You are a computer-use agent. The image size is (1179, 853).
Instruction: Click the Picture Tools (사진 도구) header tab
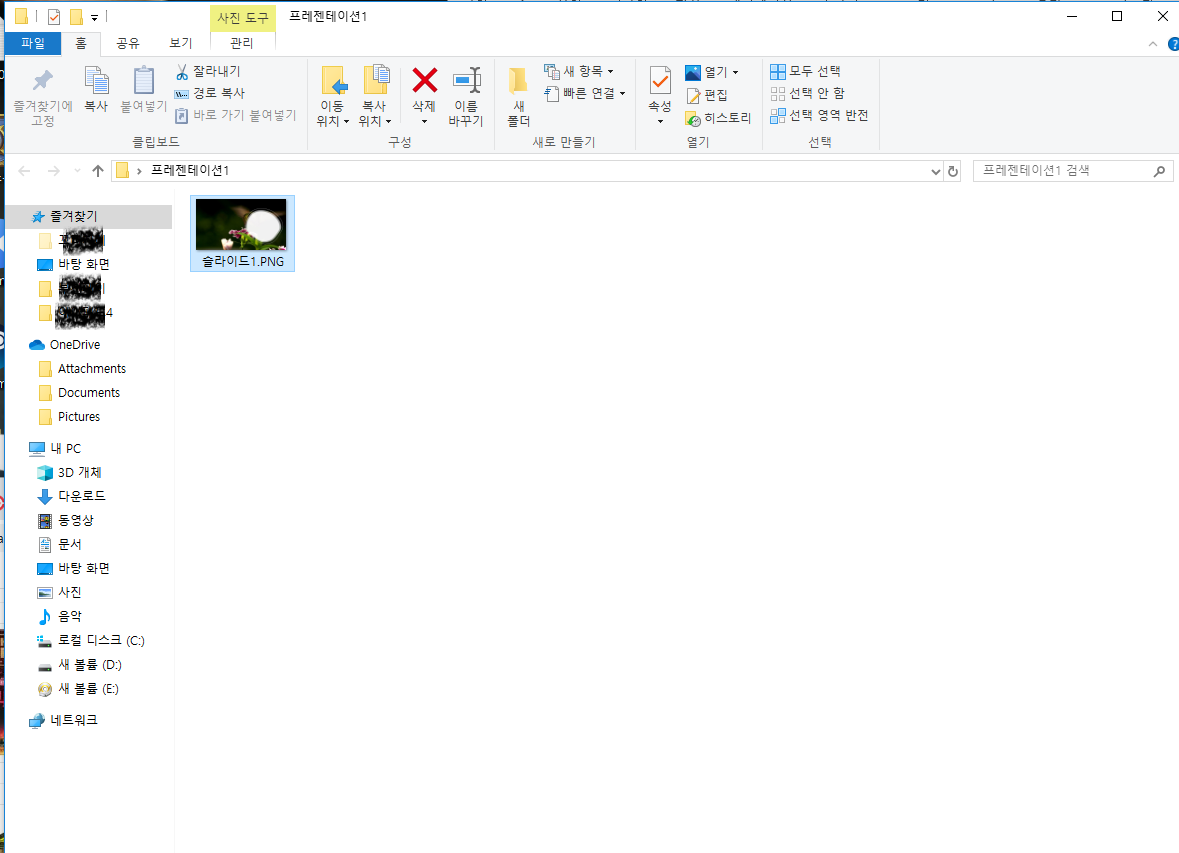242,17
